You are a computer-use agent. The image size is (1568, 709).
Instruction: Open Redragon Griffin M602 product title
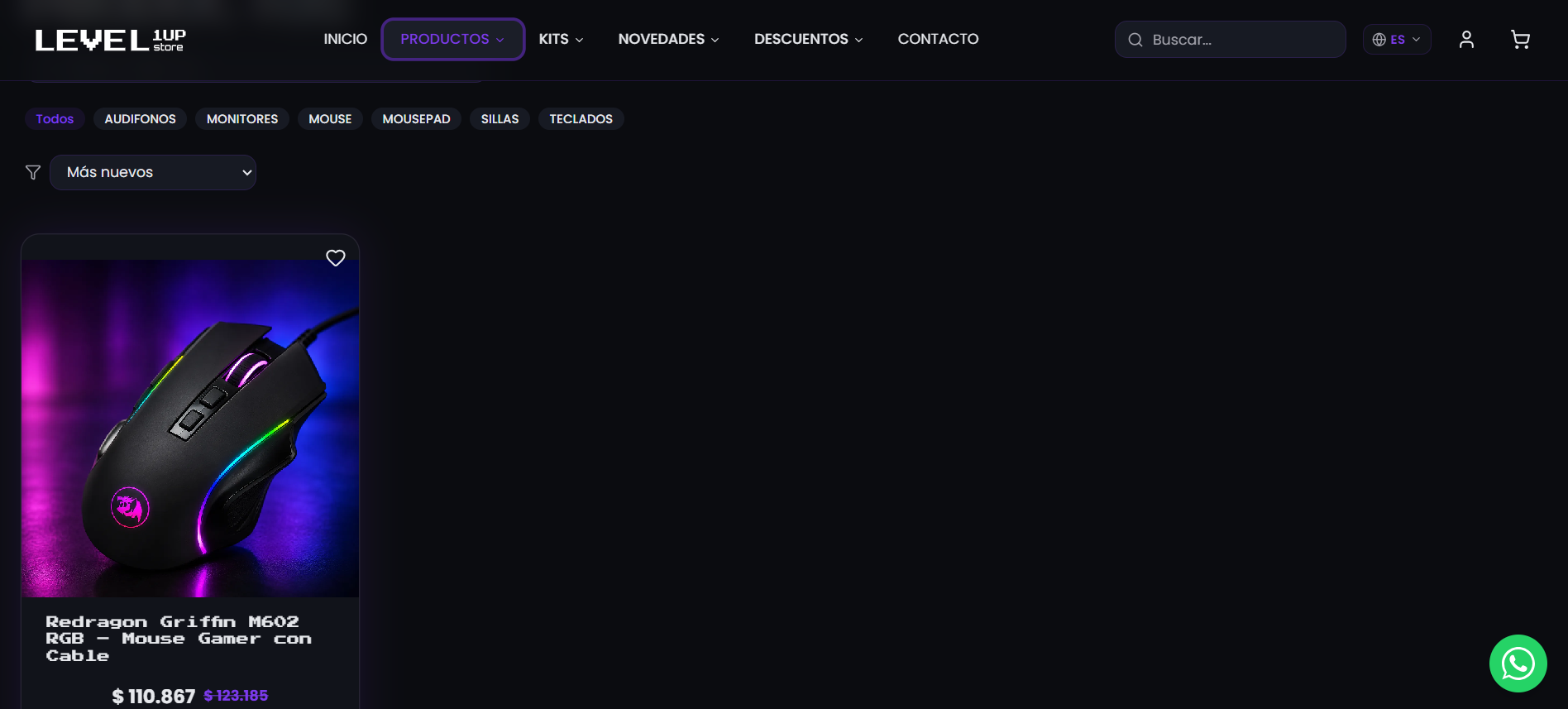179,639
